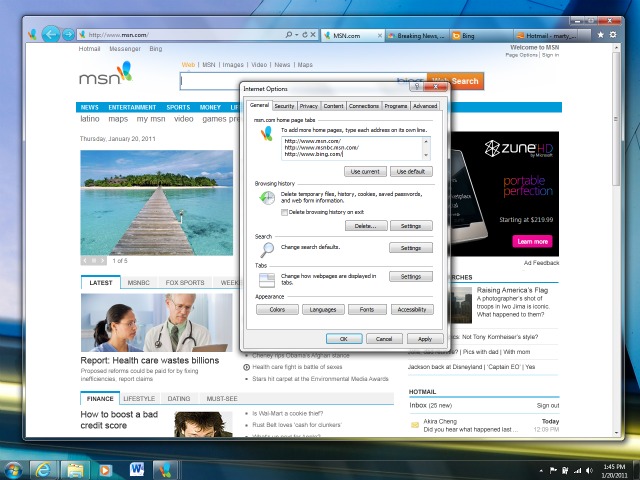Open address bar autocomplete dropdown arrow
Image resolution: width=640 pixels, height=480 pixels.
point(297,35)
